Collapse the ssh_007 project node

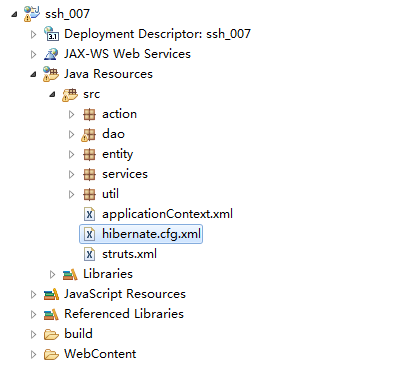point(14,14)
